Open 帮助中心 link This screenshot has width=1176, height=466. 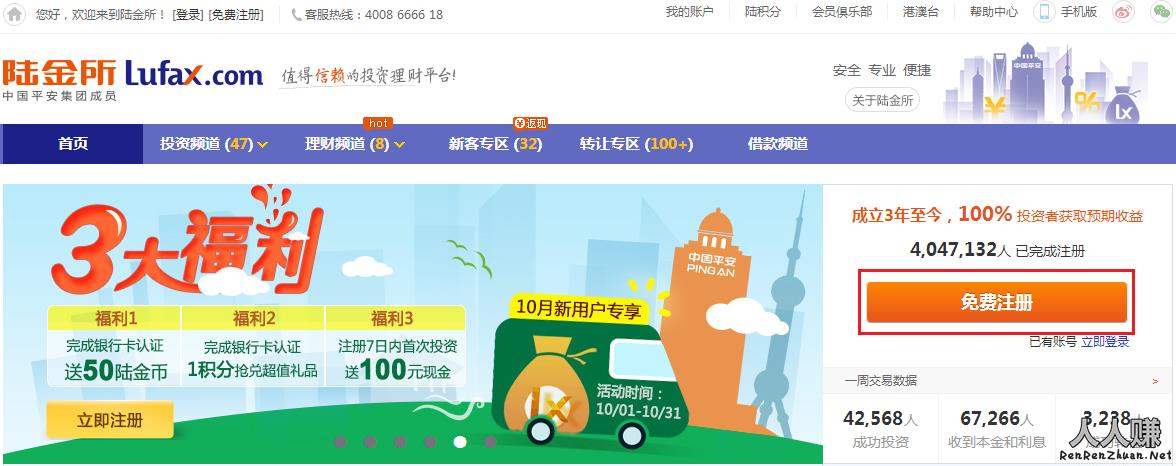click(994, 12)
